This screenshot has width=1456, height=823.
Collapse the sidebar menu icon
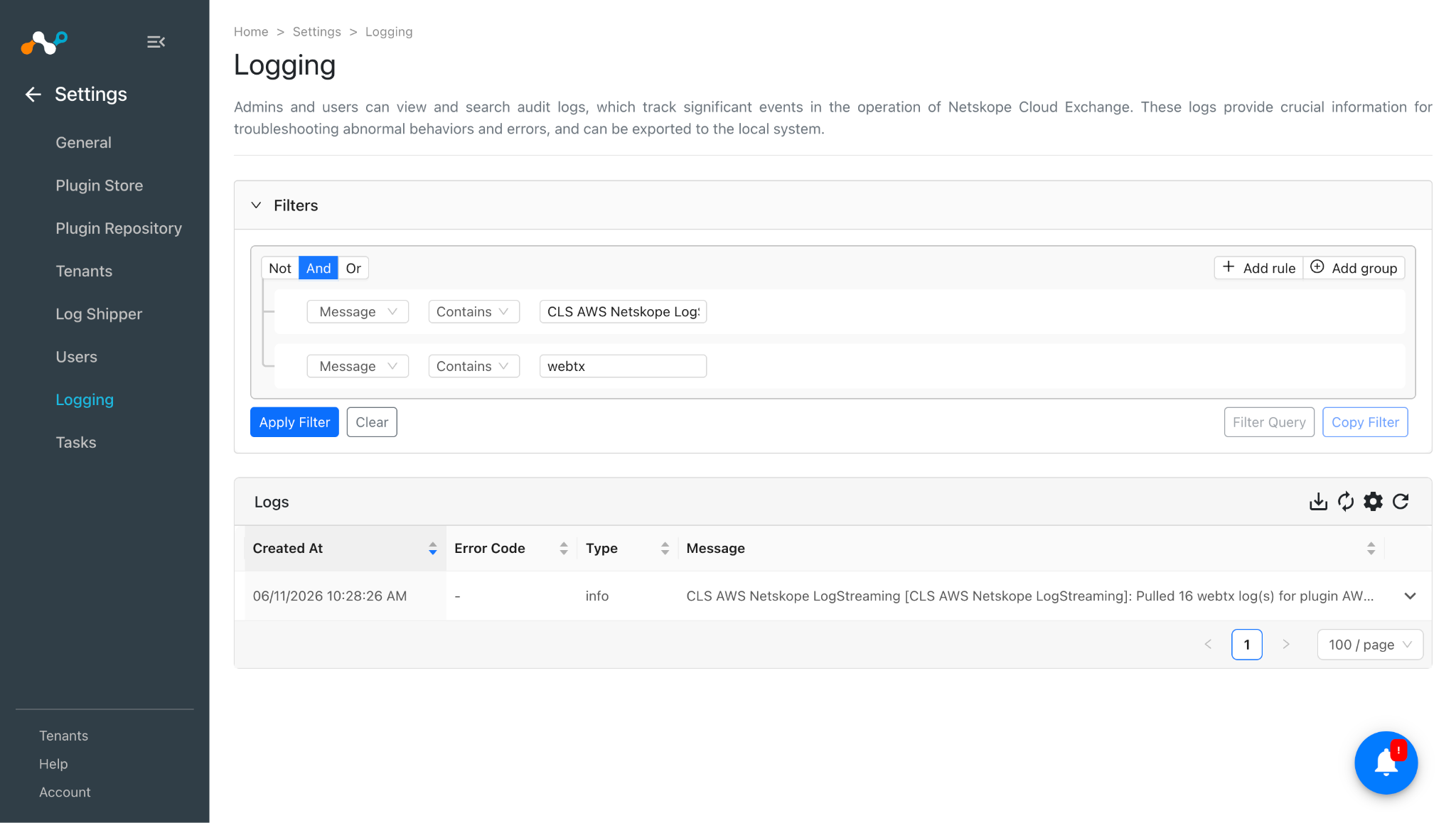point(156,42)
